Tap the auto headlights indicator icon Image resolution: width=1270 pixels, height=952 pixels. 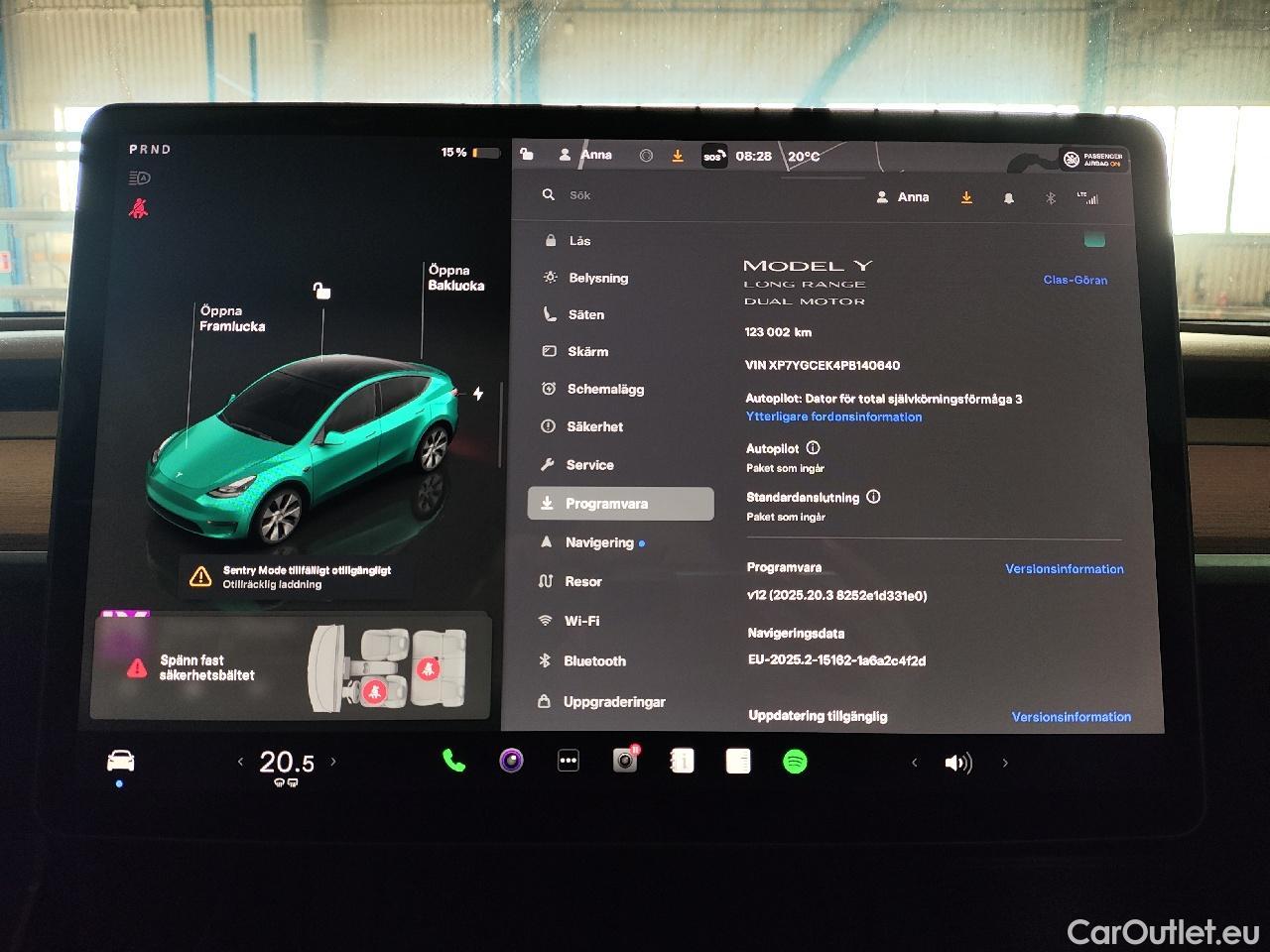point(139,178)
